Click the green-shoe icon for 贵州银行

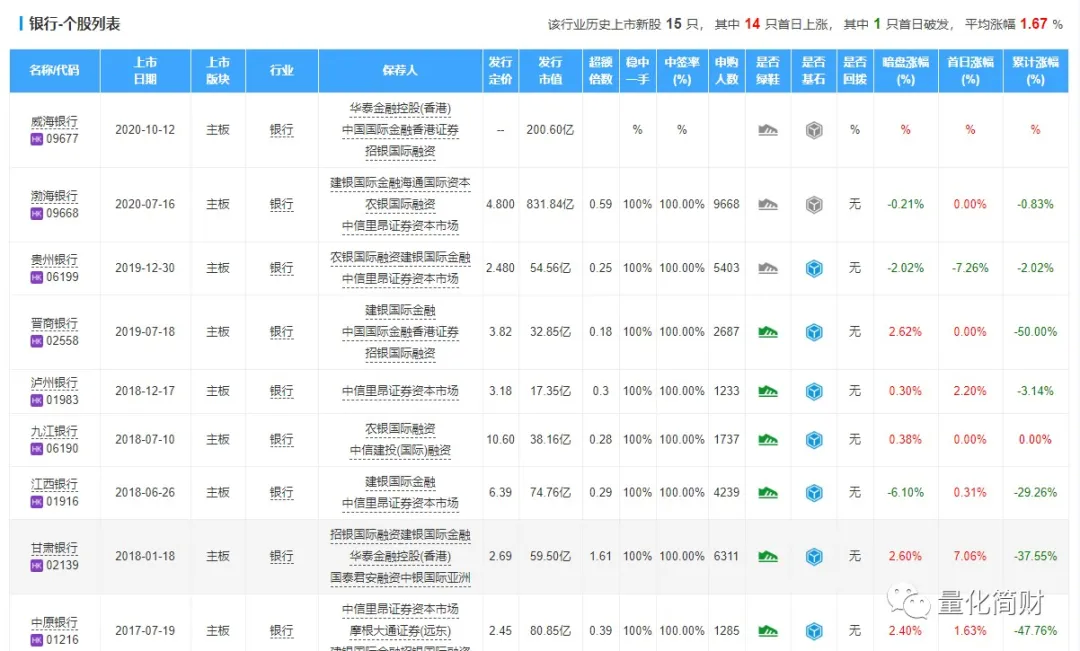[767, 268]
